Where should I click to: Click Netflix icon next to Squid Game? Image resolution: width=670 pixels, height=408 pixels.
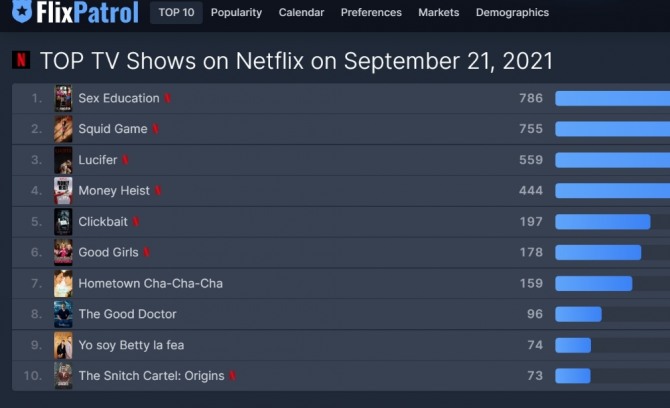(x=156, y=129)
